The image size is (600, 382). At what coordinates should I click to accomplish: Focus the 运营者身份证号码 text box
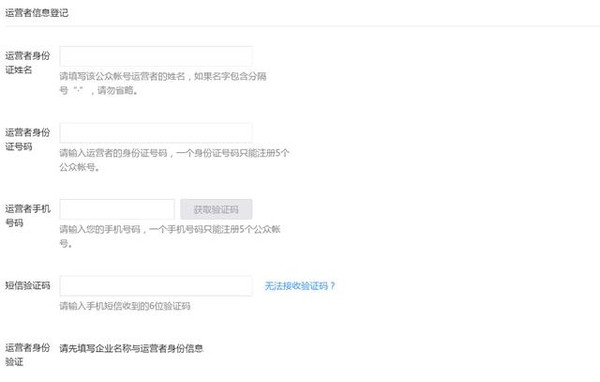156,133
